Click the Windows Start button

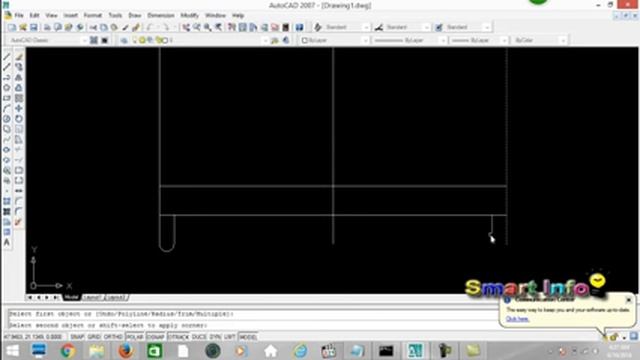[12, 351]
